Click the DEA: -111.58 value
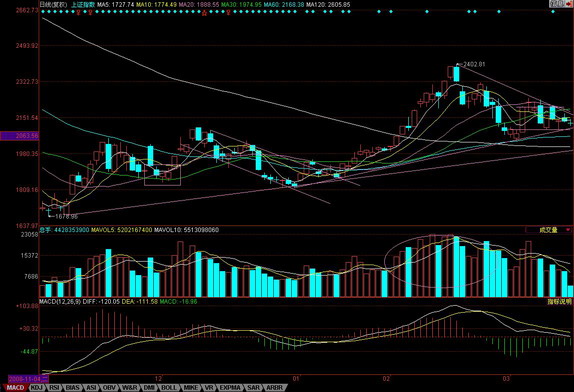This screenshot has height=392, width=574. click(x=139, y=302)
